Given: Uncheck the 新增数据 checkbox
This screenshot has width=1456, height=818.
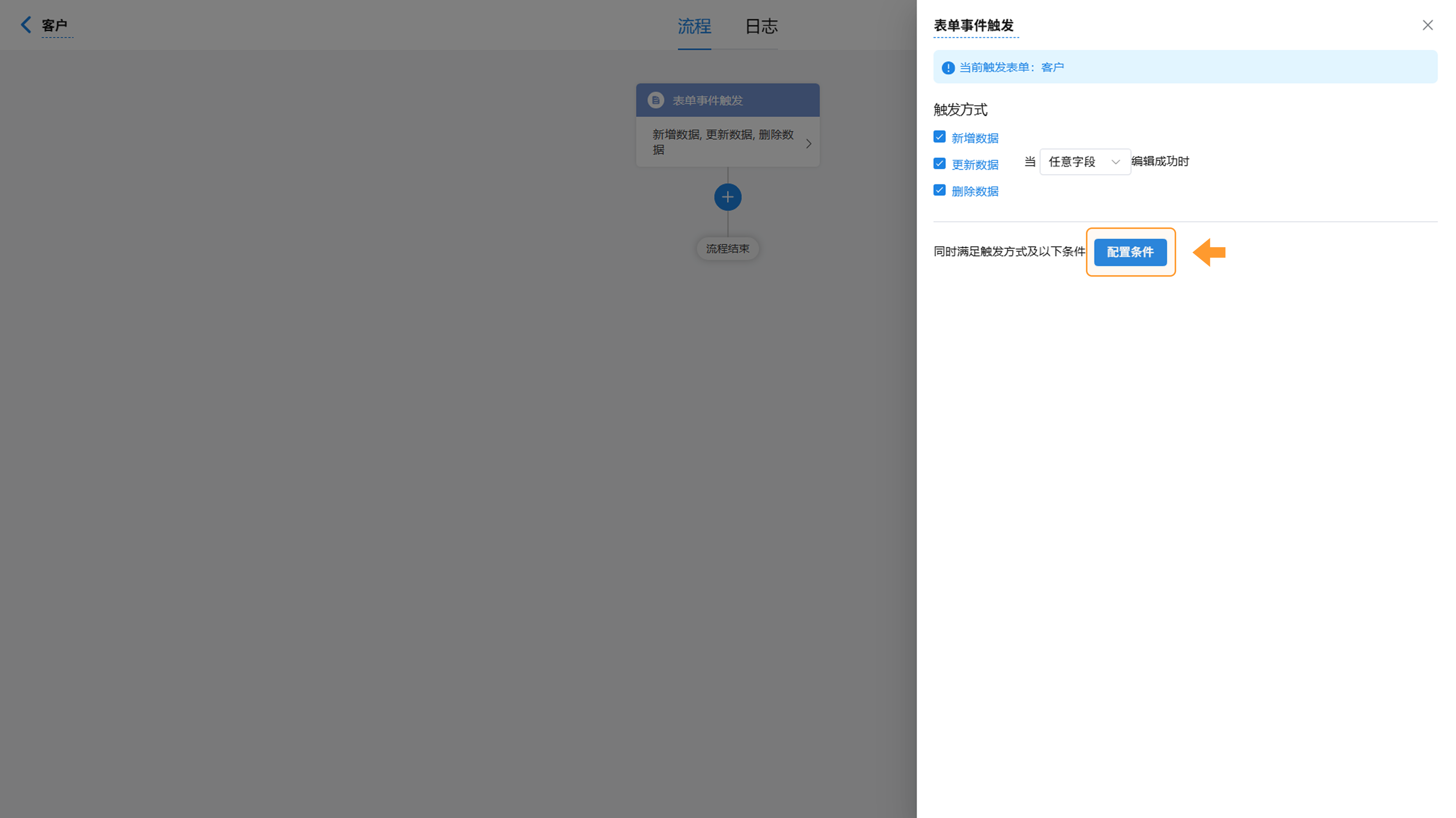Looking at the screenshot, I should [940, 137].
